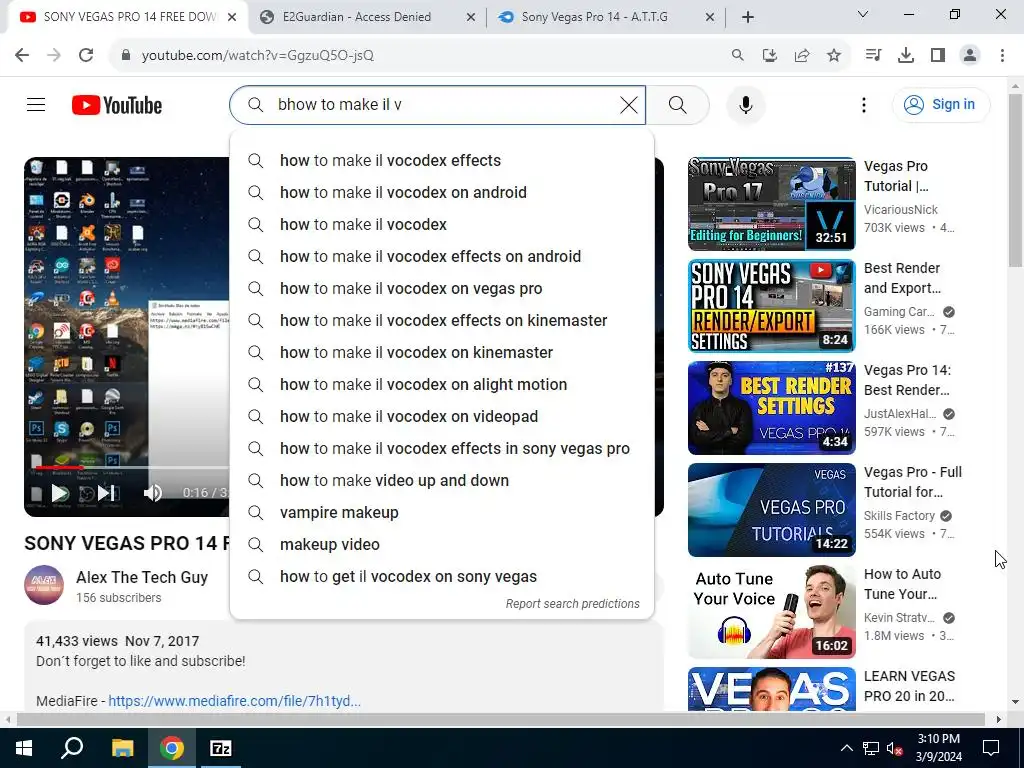Open YouTube settings three-dot menu
Viewport: 1024px width, 768px height.
pos(863,104)
